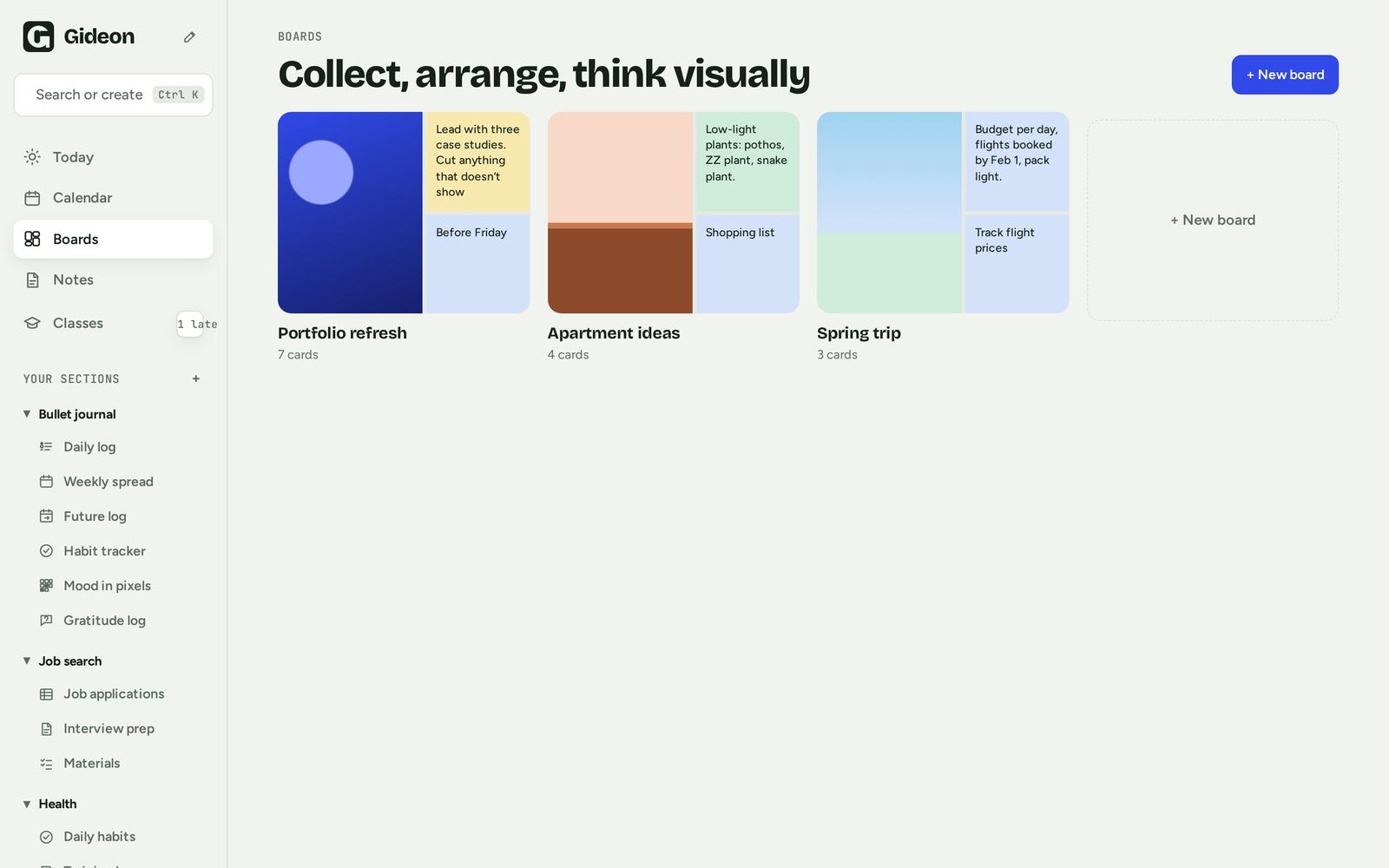Click the Calendar icon in sidebar

(x=32, y=198)
